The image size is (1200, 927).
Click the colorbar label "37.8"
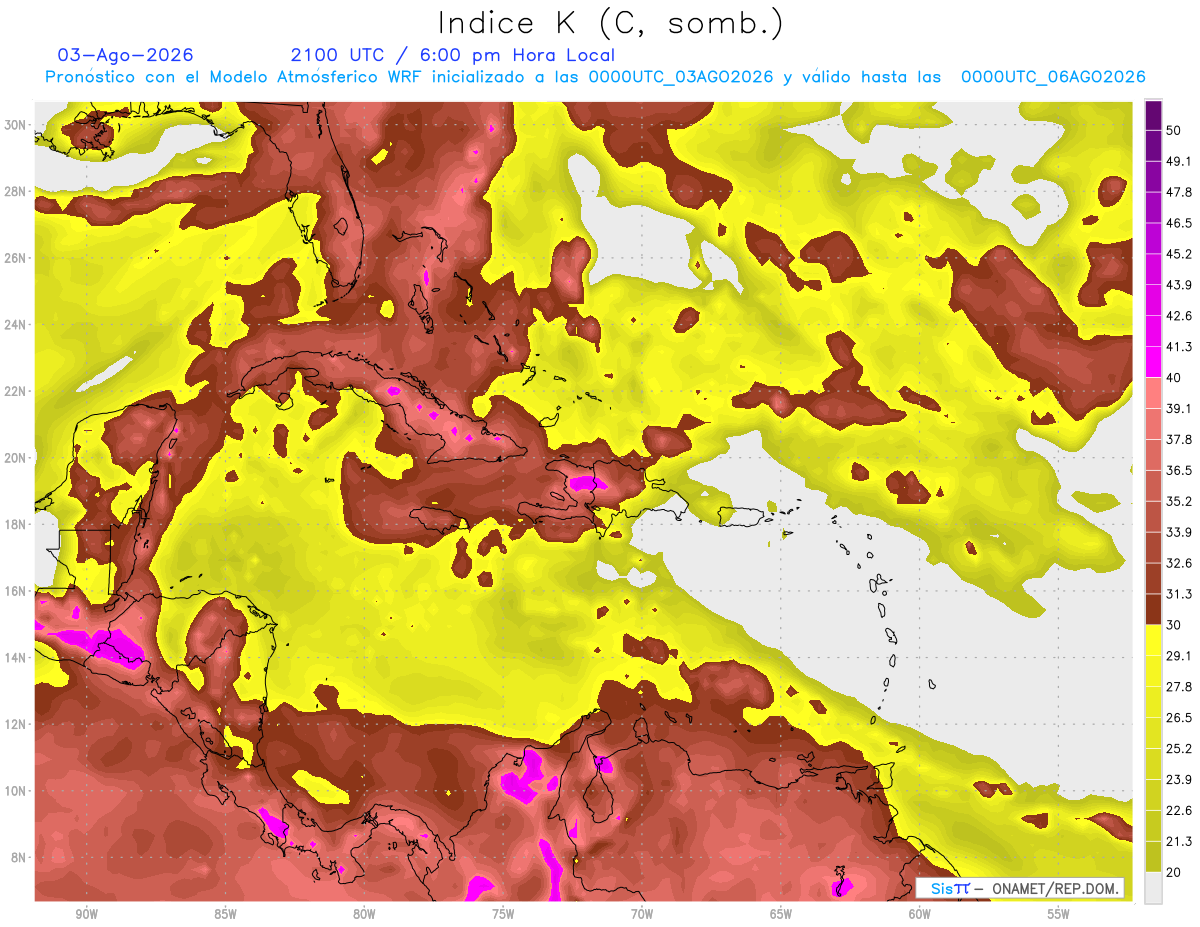[x=1178, y=439]
